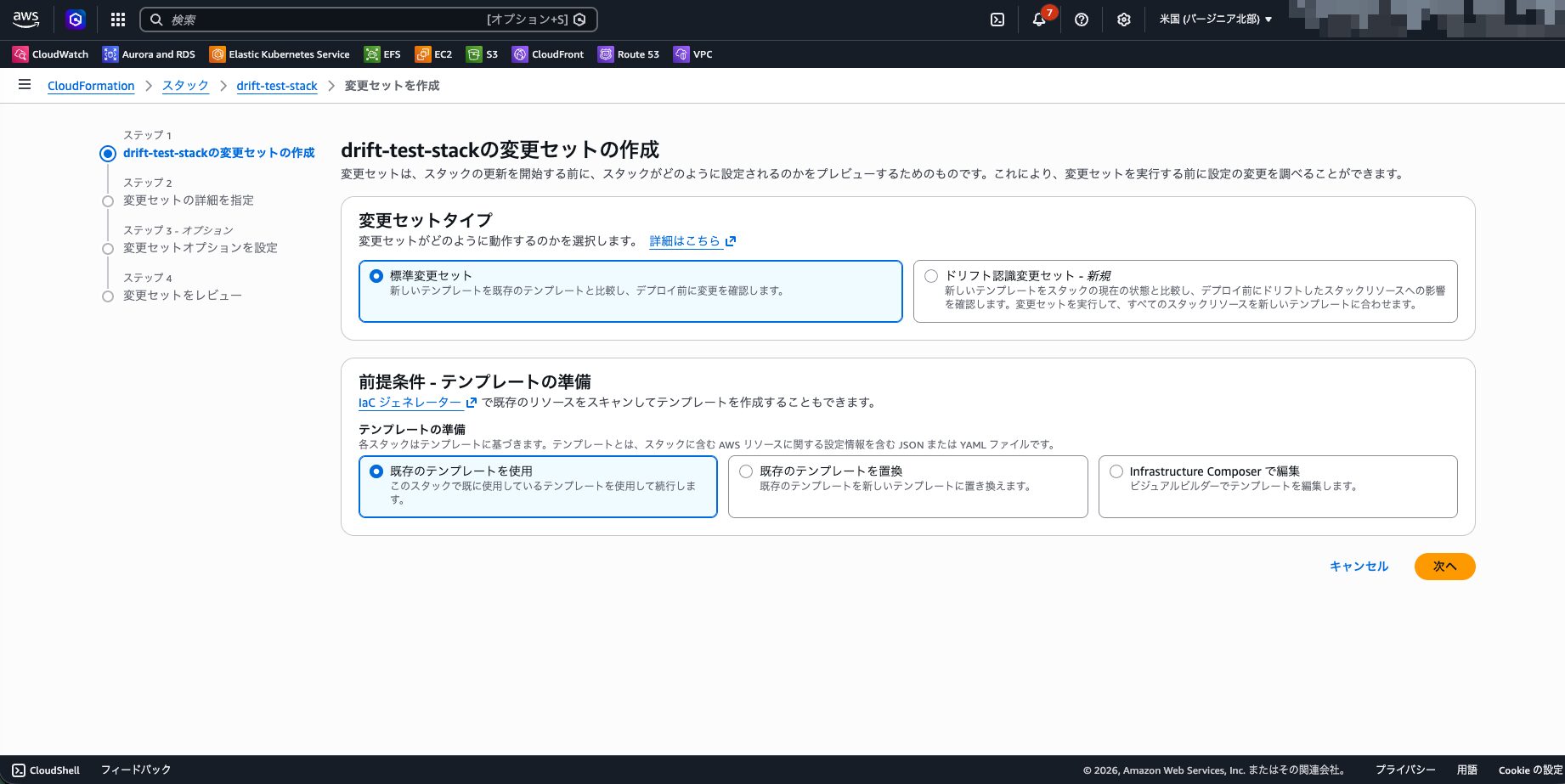Open the settings gear icon
This screenshot has height=784, width=1565.
1124,20
